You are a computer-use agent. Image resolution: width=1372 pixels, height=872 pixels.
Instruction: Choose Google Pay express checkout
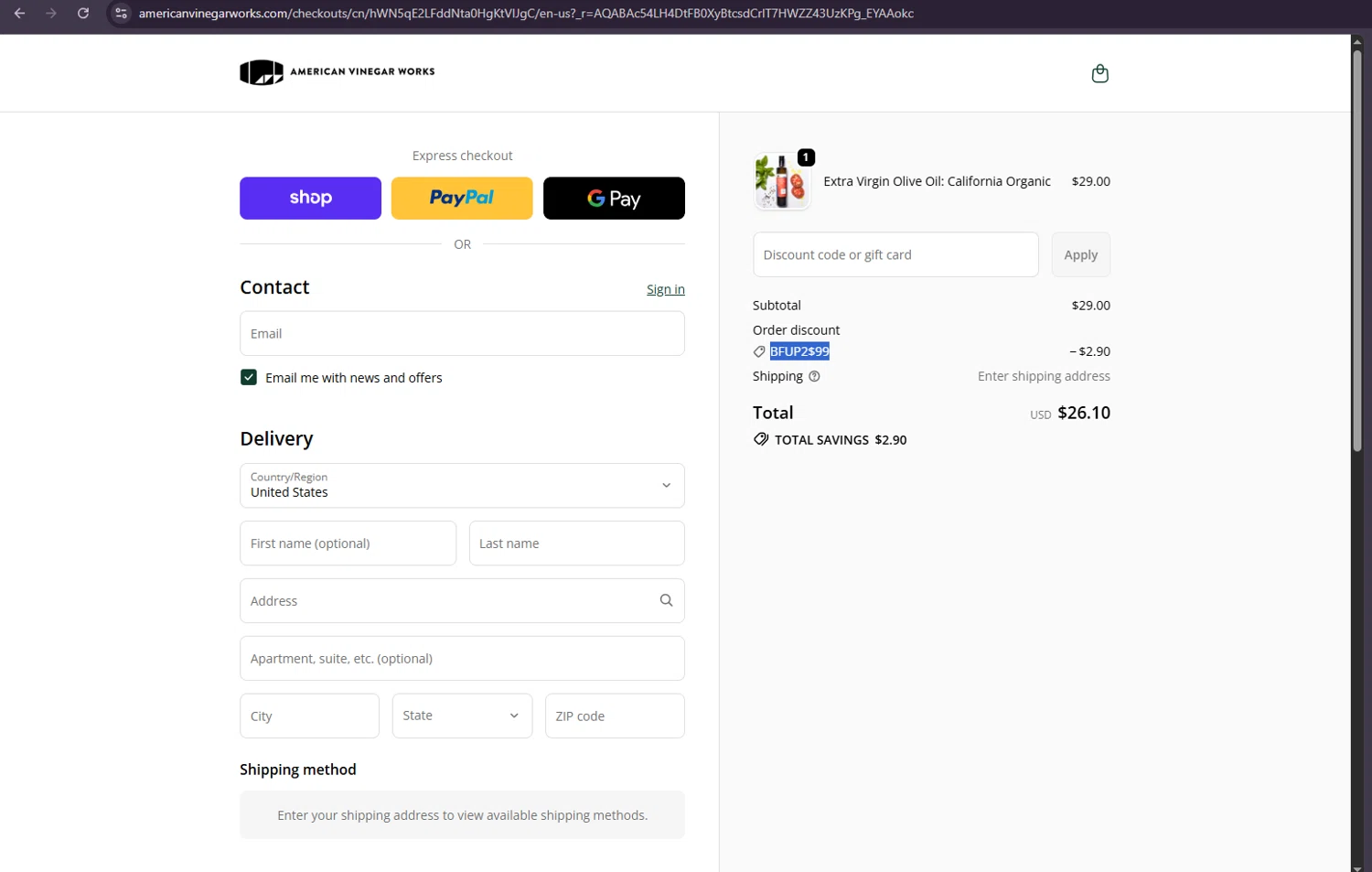pos(614,199)
